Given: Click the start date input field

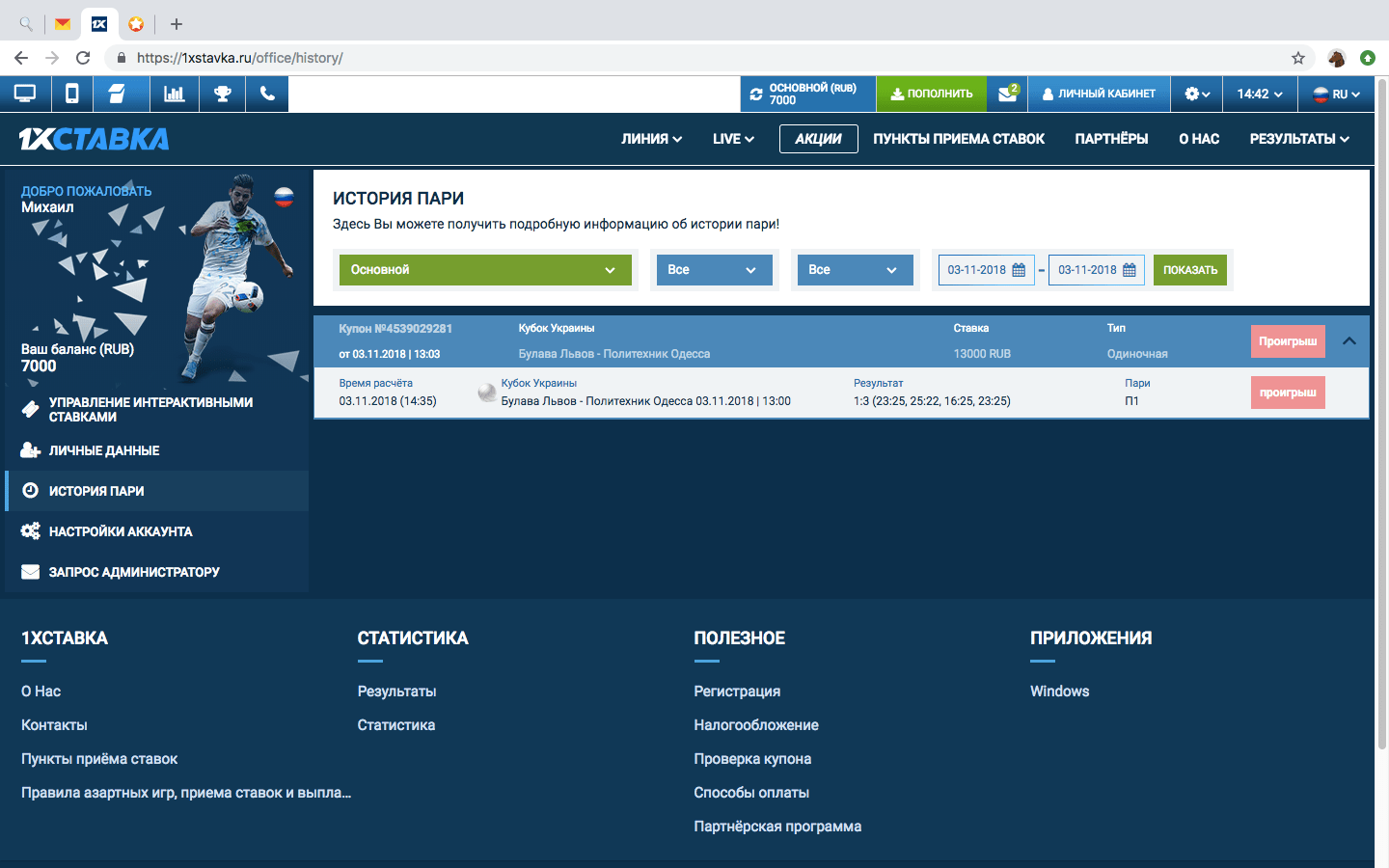Looking at the screenshot, I should (x=976, y=270).
